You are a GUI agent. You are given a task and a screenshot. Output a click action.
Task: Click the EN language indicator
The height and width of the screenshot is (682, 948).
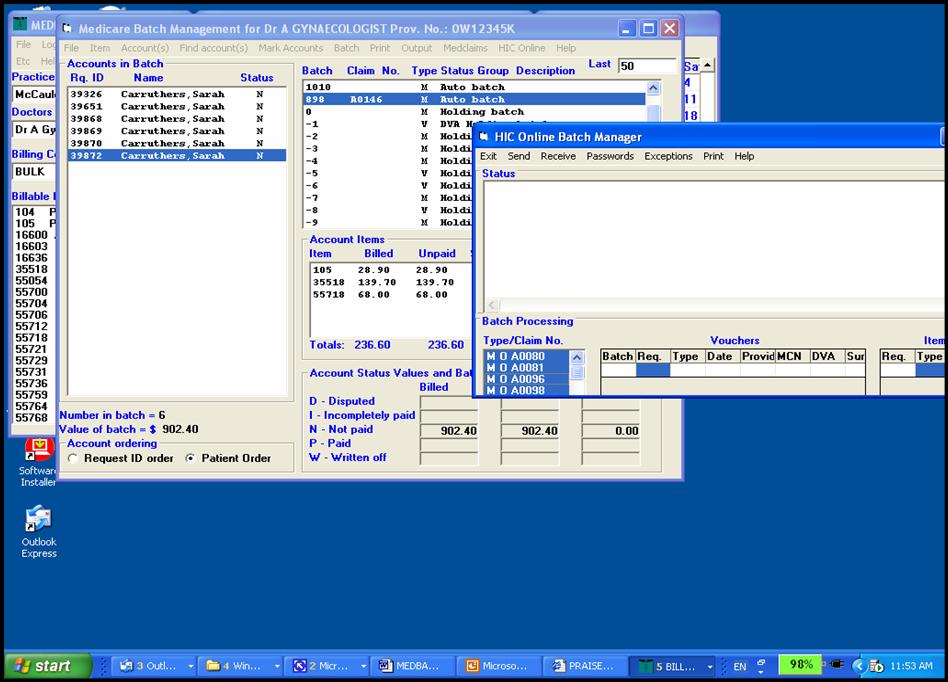(739, 666)
